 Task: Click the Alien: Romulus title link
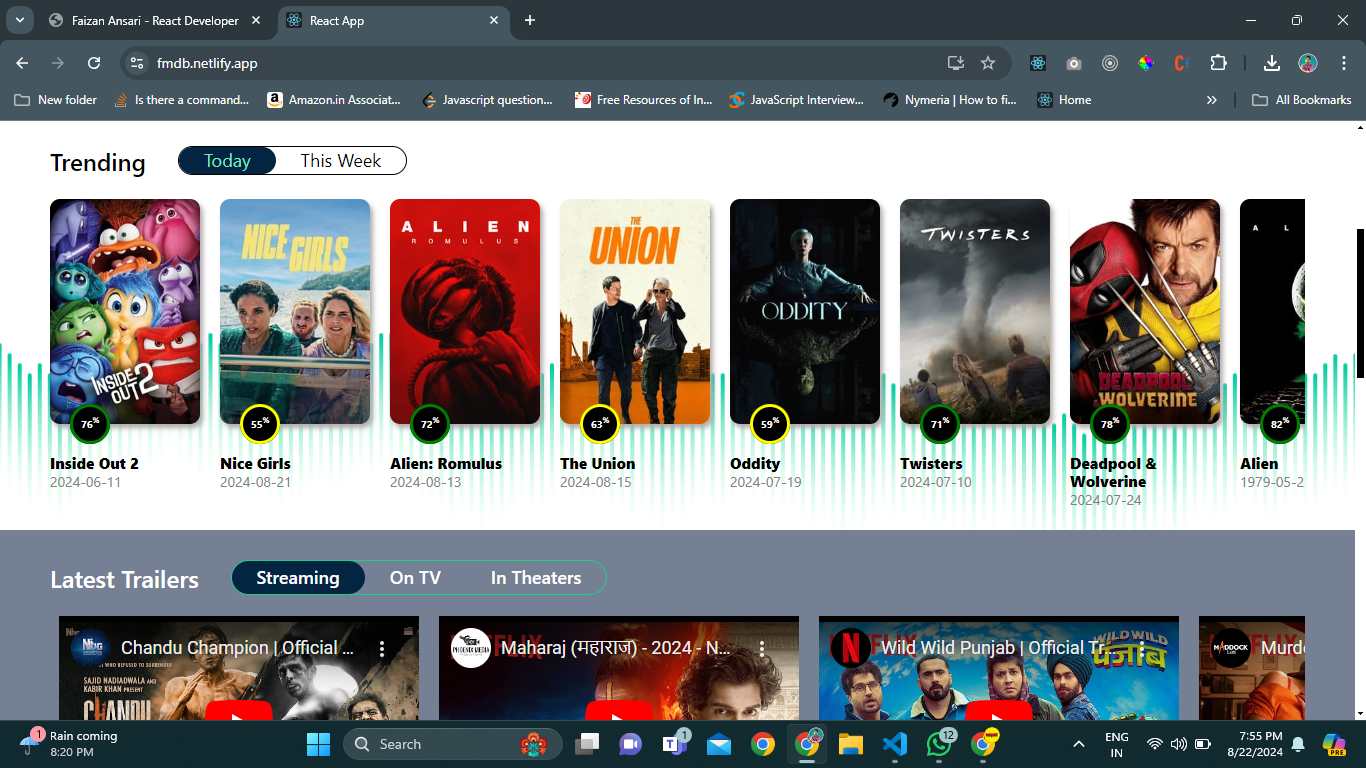point(446,464)
